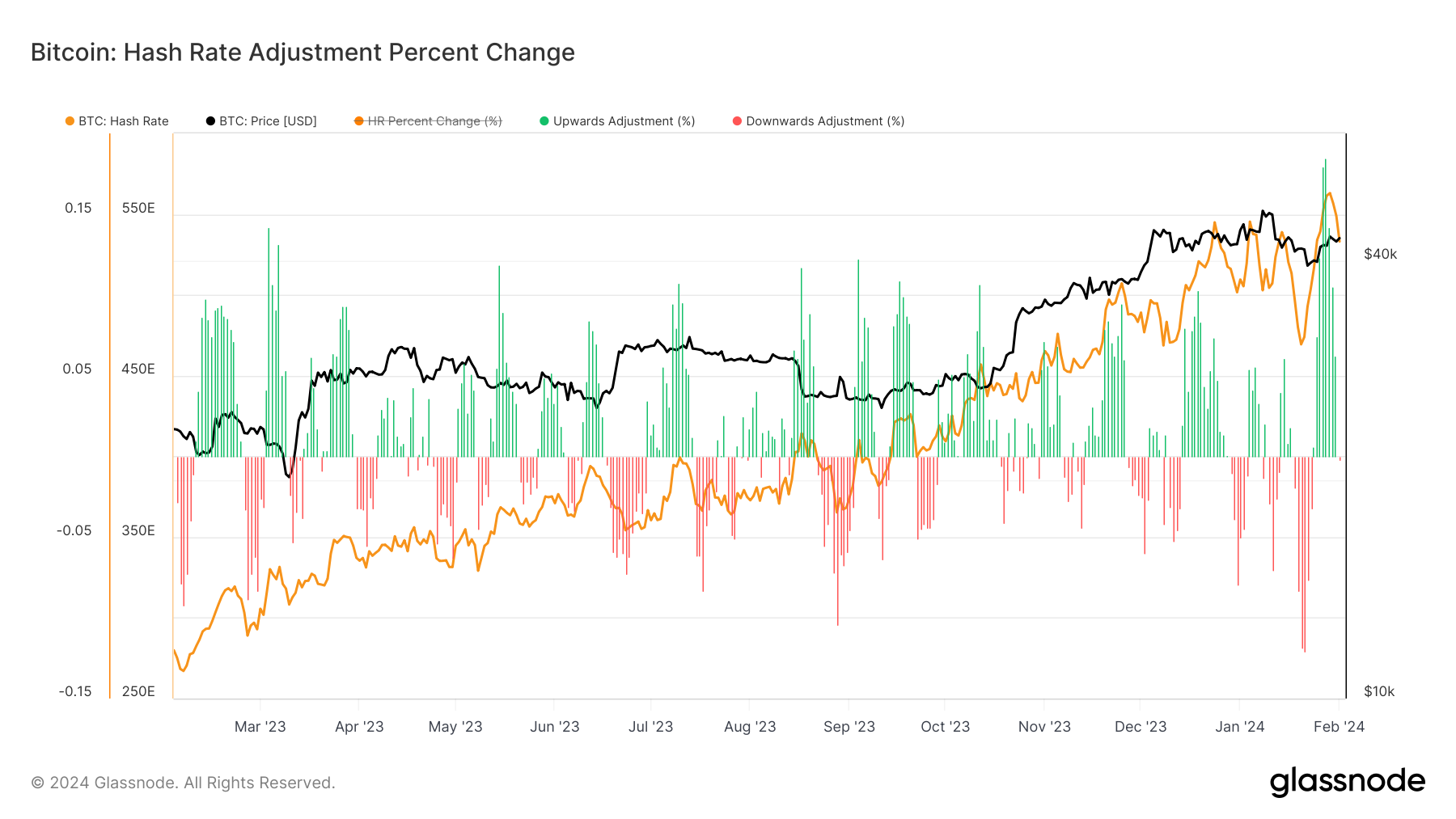
Task: Hide the Downwards Adjustment (%) series label
Action: 825,121
